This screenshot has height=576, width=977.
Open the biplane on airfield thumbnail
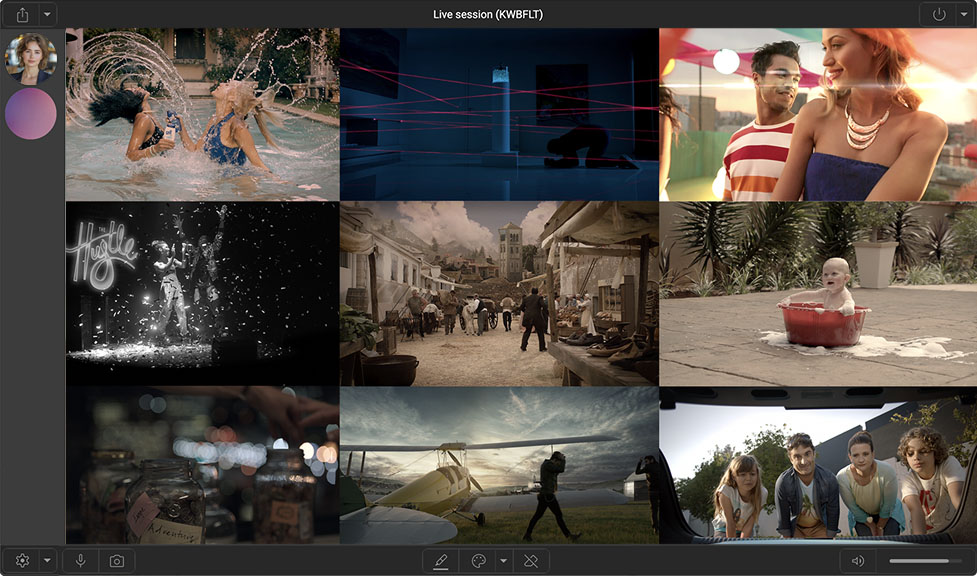499,466
